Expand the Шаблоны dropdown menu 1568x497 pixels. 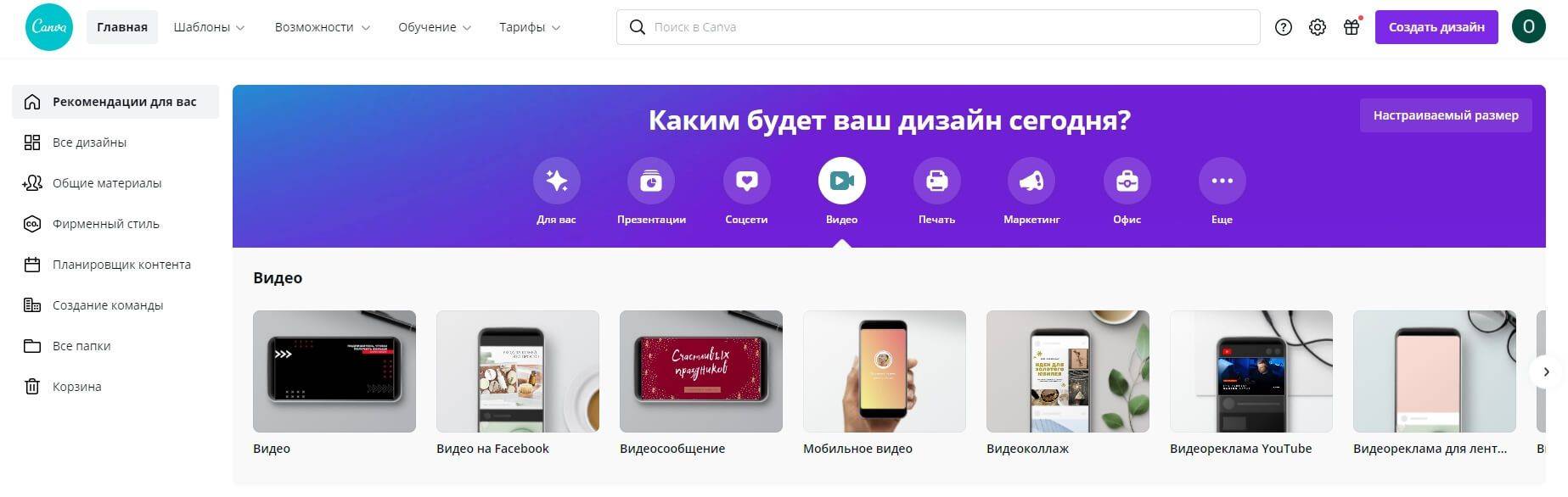coord(209,27)
